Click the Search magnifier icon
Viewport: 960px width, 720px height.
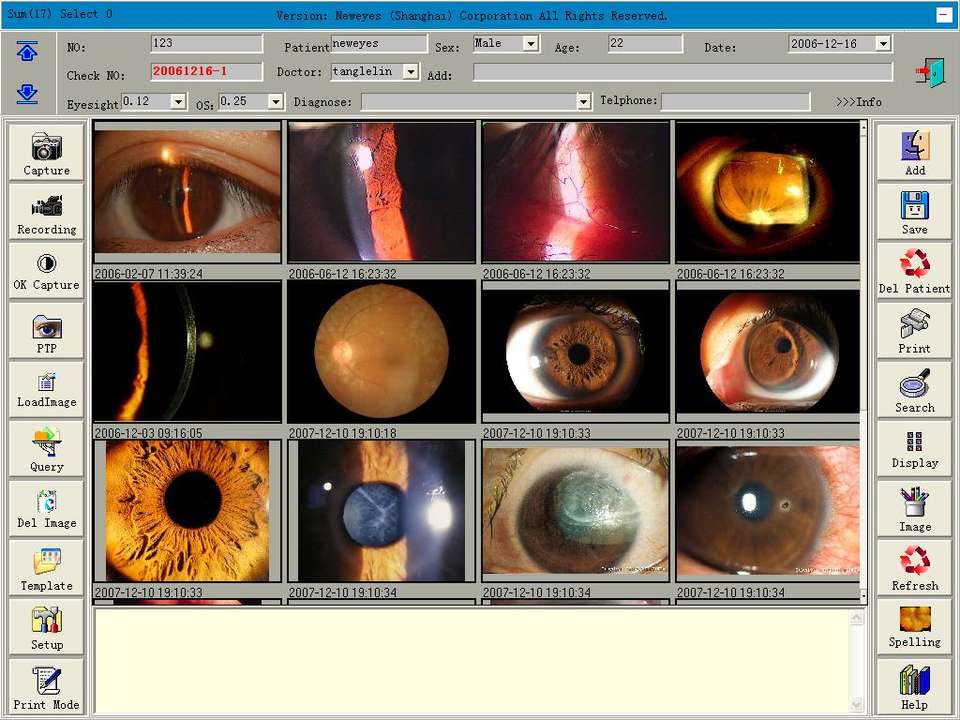(x=915, y=384)
